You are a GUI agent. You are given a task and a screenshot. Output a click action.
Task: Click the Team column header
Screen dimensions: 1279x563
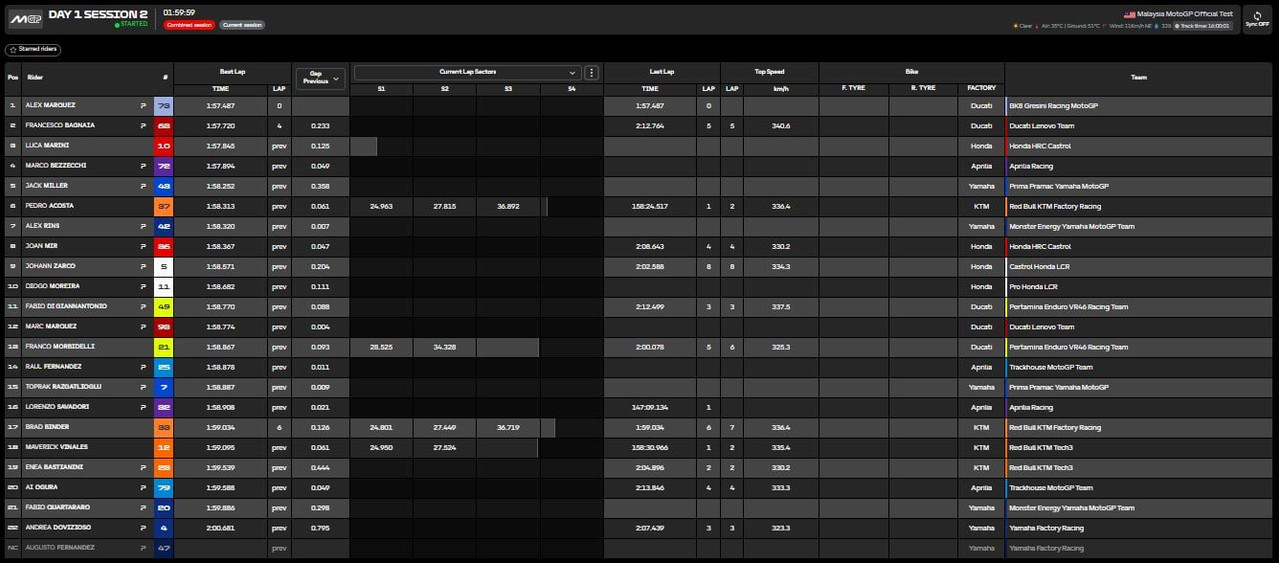point(1139,77)
